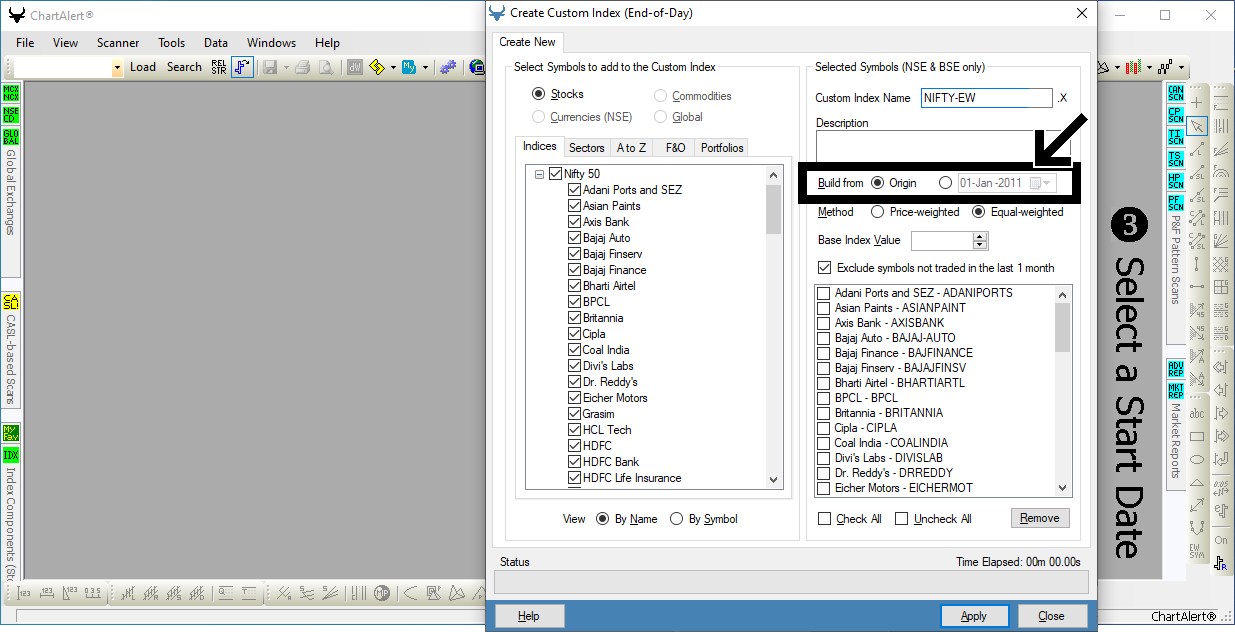Click the TI SCN scan icon
The height and width of the screenshot is (632, 1235).
pyautogui.click(x=1176, y=137)
